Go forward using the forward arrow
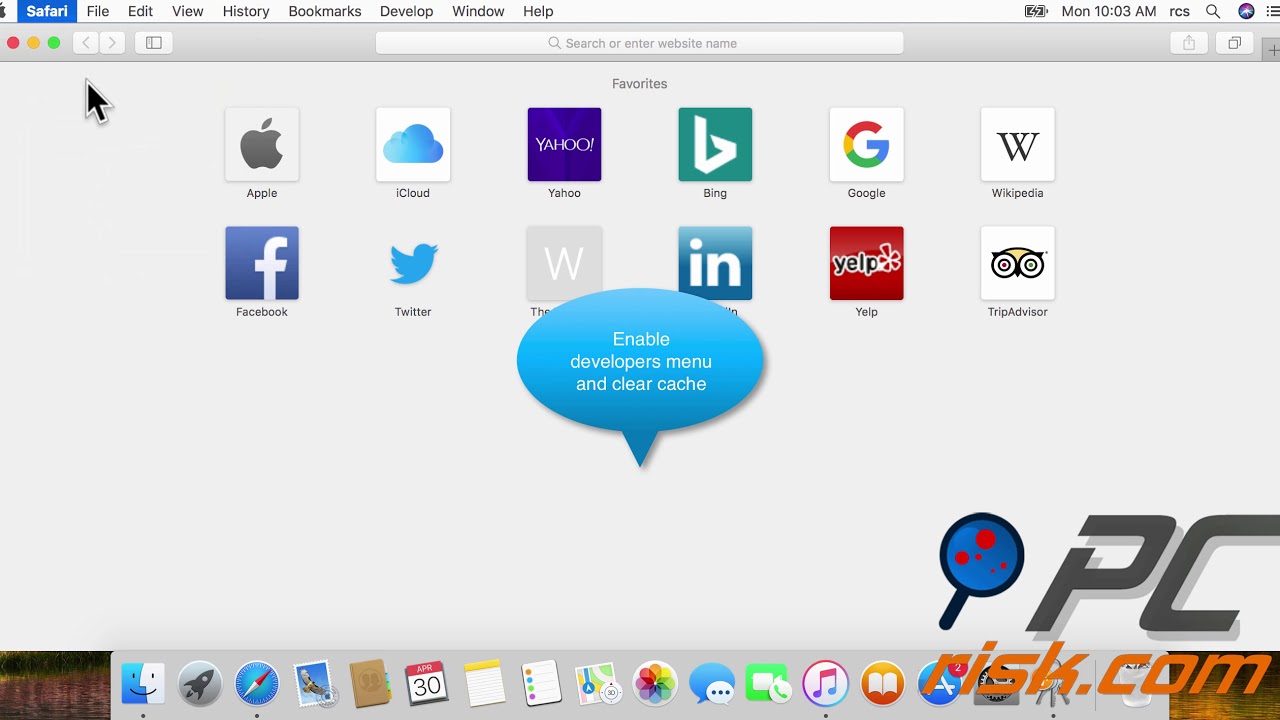Viewport: 1280px width, 720px height. coord(112,43)
